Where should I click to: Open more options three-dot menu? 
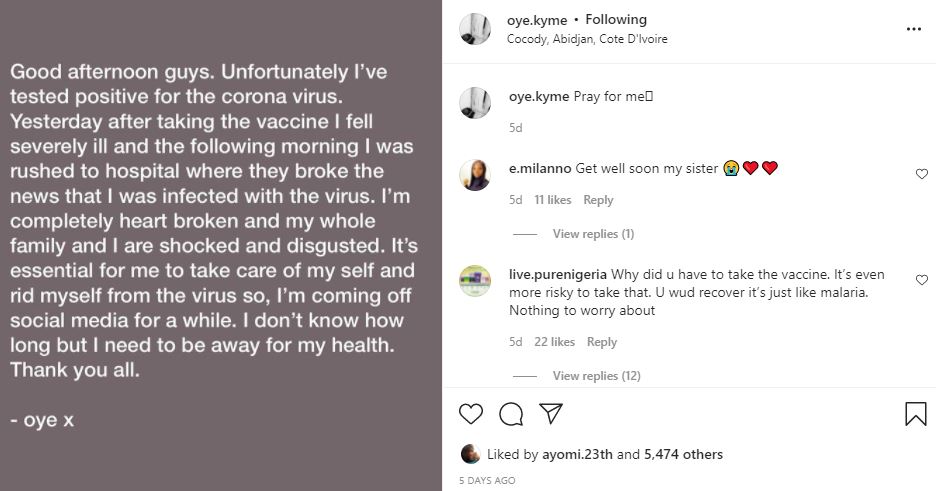coord(913,29)
